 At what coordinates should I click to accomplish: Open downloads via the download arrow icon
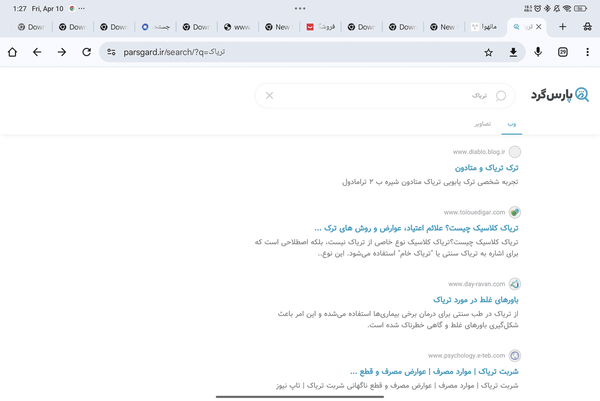click(513, 52)
